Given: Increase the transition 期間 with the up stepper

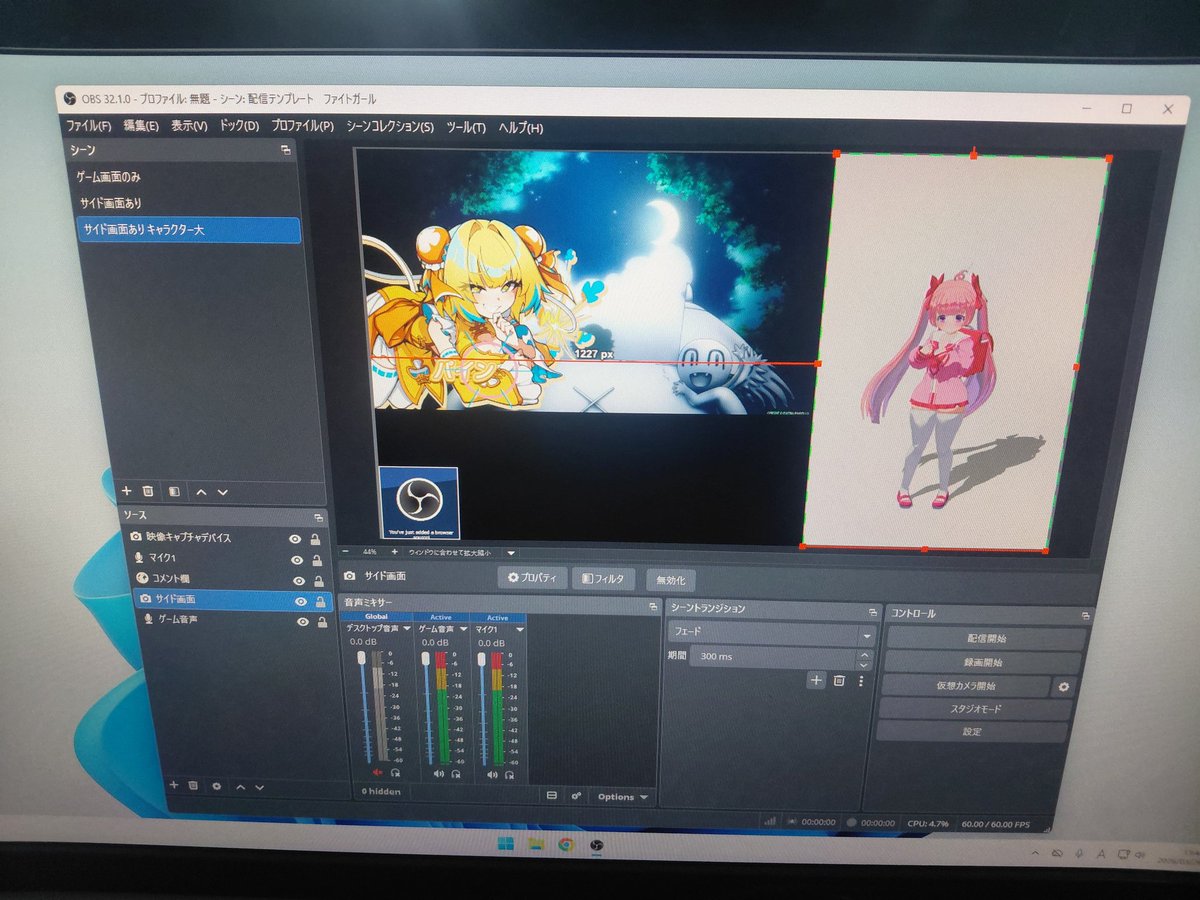Looking at the screenshot, I should coord(864,654).
